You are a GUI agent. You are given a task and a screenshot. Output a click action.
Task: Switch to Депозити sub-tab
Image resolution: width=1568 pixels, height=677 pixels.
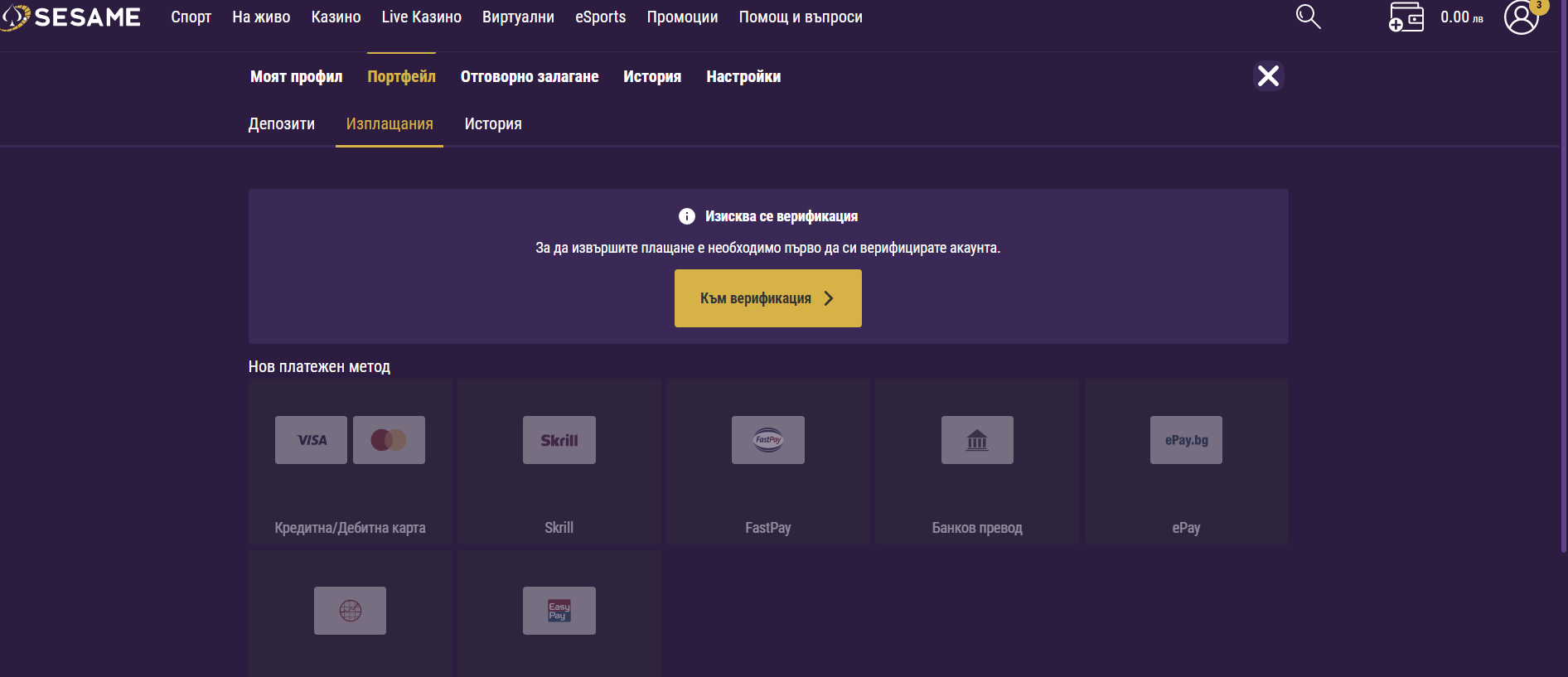282,123
